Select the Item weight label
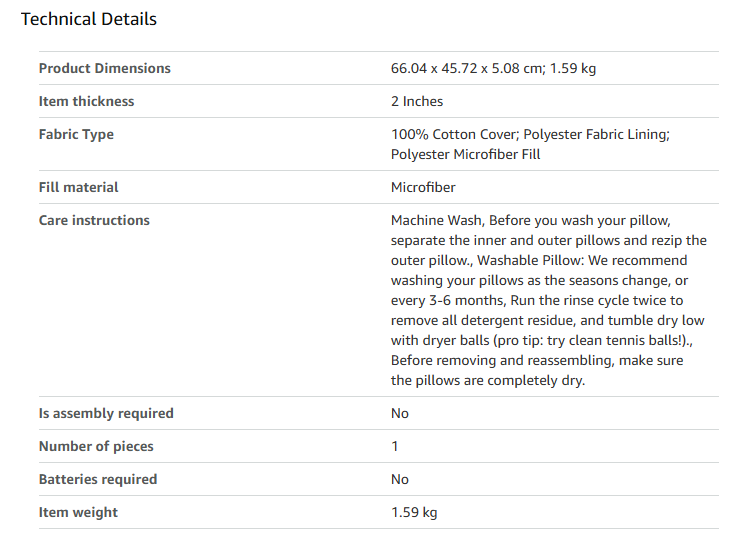 [x=78, y=512]
